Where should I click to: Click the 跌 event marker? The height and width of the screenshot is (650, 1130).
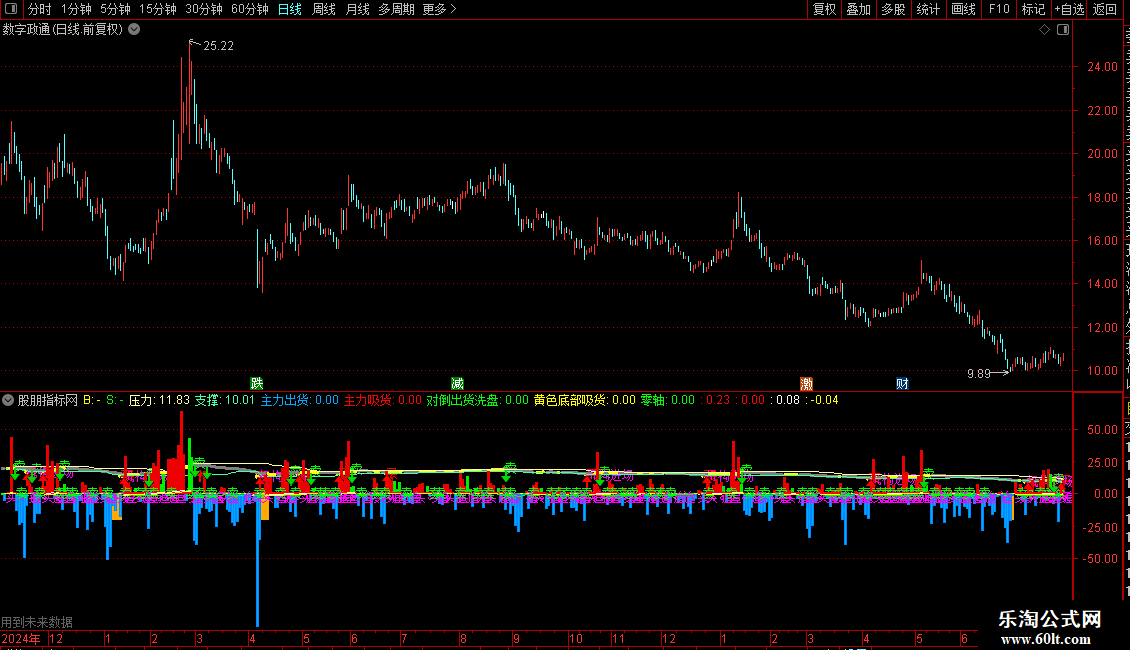click(257, 383)
